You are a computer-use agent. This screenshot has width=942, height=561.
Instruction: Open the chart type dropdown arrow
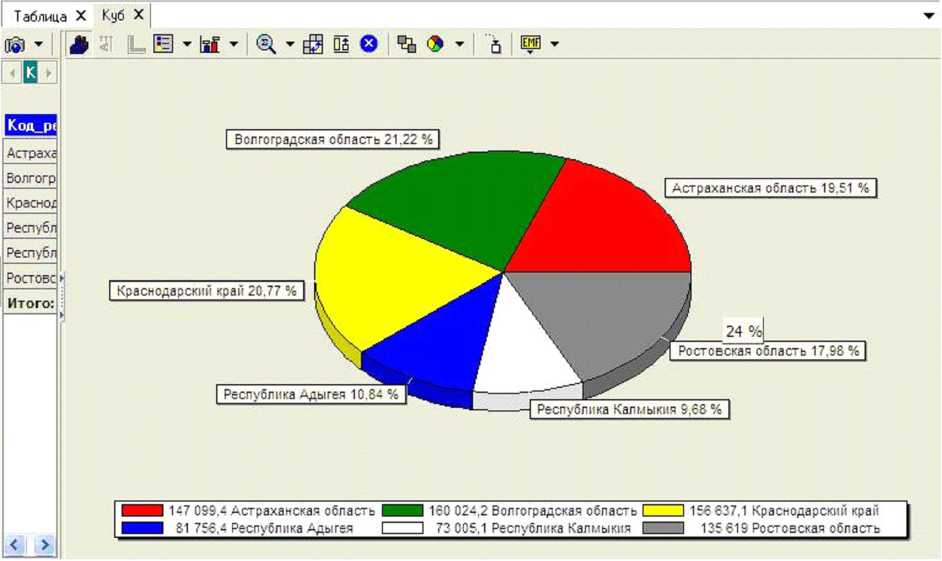tap(234, 44)
